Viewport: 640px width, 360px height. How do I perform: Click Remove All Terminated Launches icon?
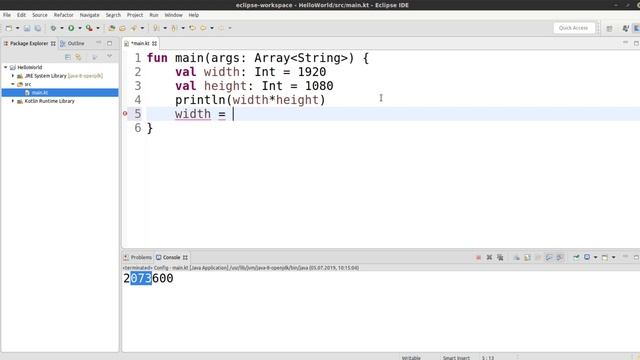(x=500, y=258)
